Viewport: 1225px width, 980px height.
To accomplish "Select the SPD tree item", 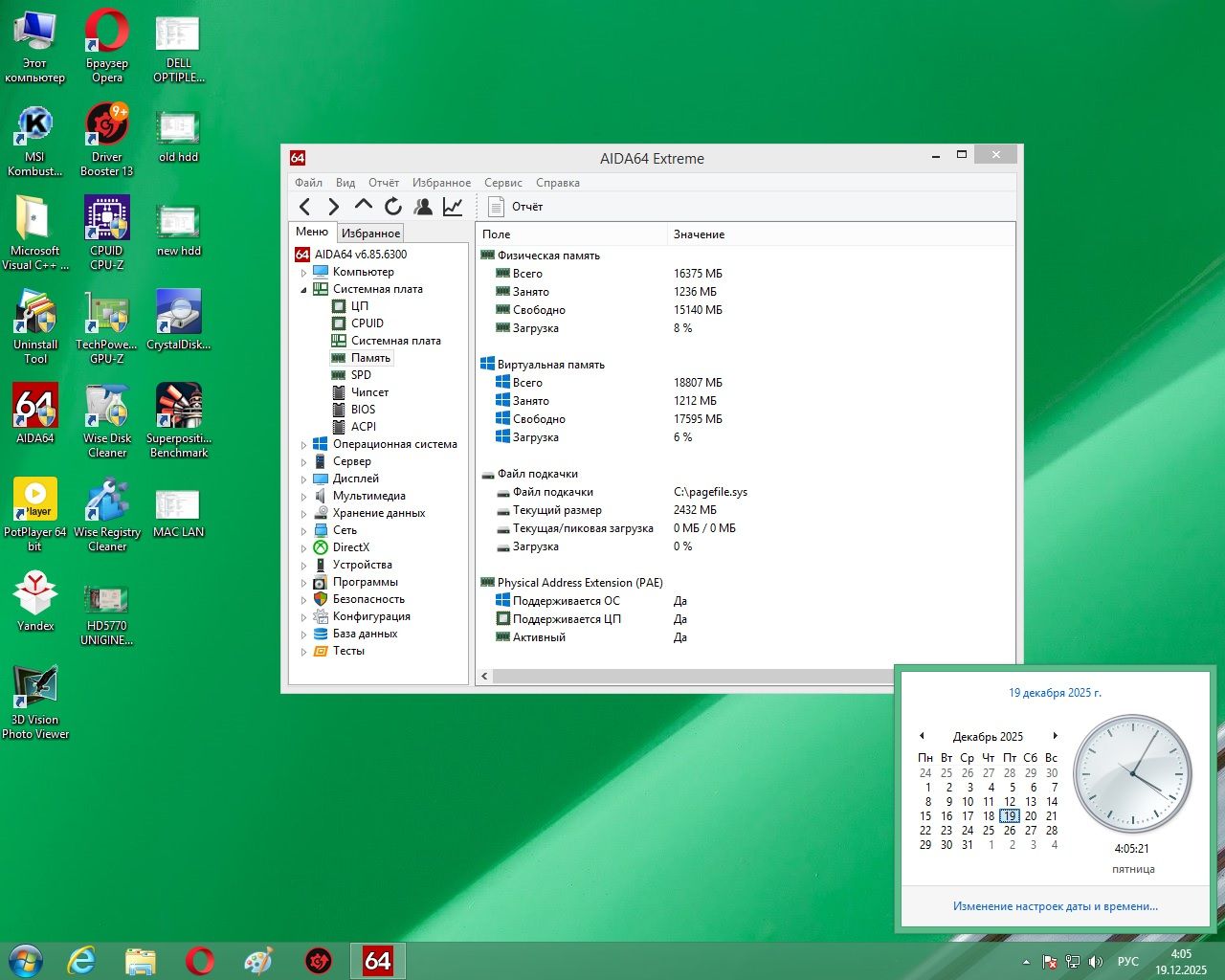I will 361,375.
